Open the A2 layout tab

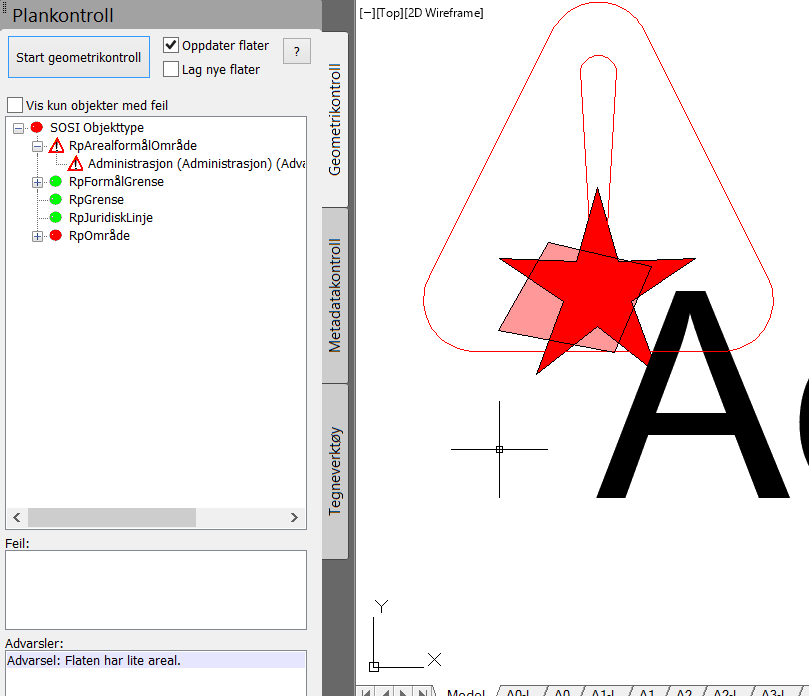tap(684, 692)
